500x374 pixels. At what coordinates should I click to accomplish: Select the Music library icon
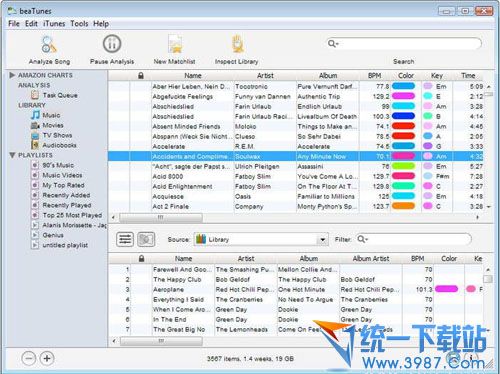click(35, 115)
